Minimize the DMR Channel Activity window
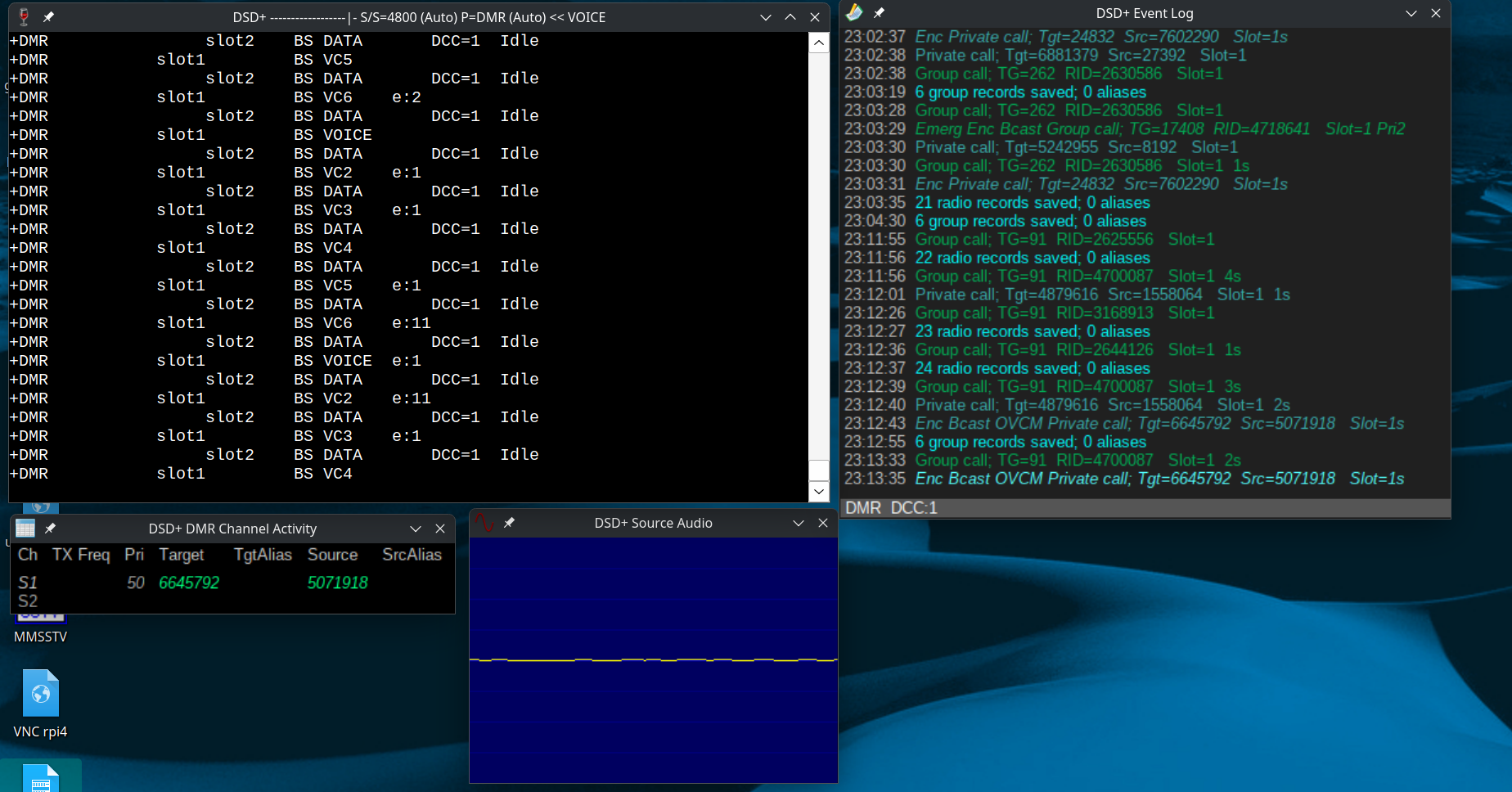Screen dimensions: 1512x792 click(x=416, y=529)
